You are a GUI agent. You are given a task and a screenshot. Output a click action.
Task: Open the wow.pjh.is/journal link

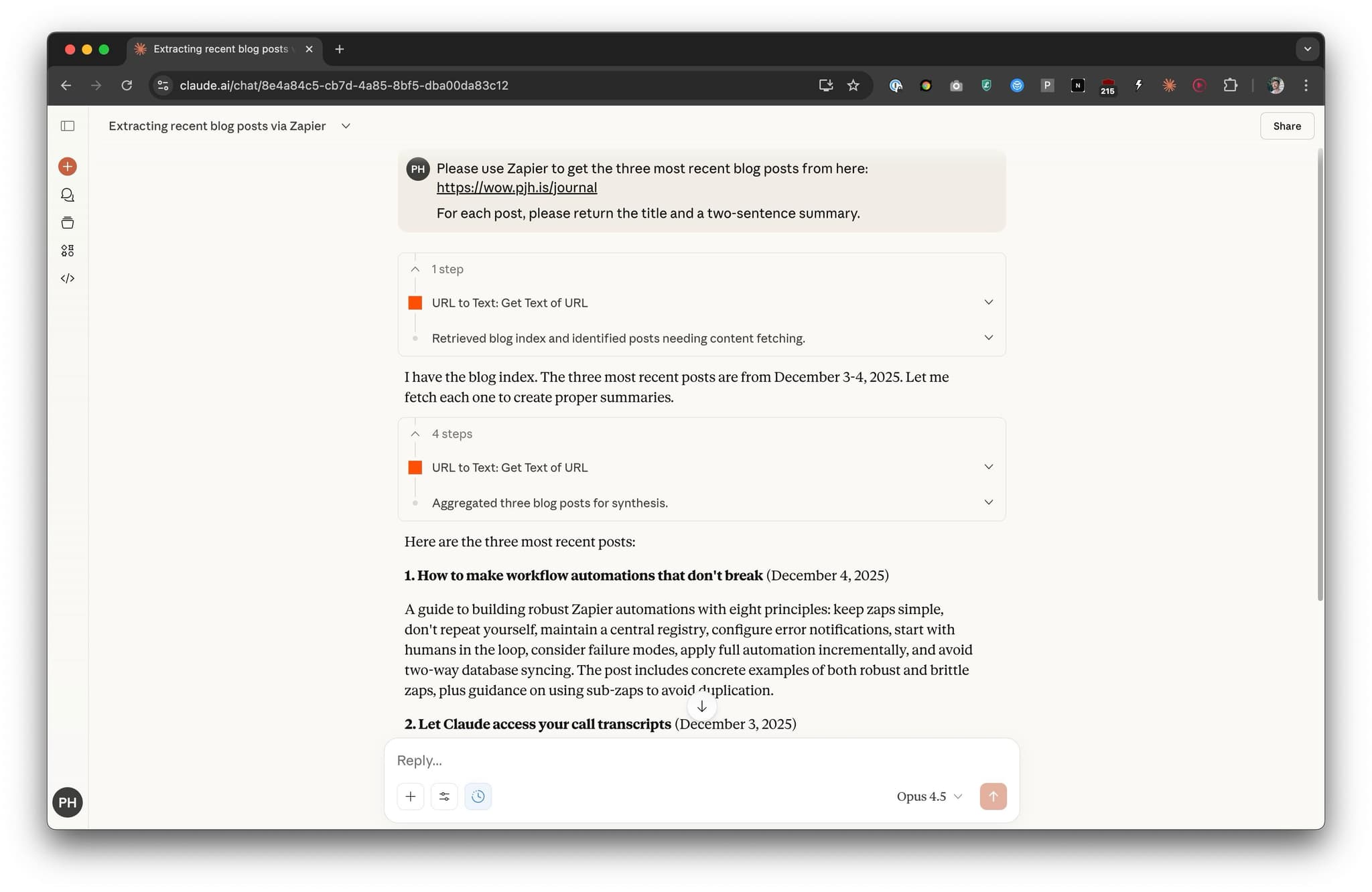[517, 188]
